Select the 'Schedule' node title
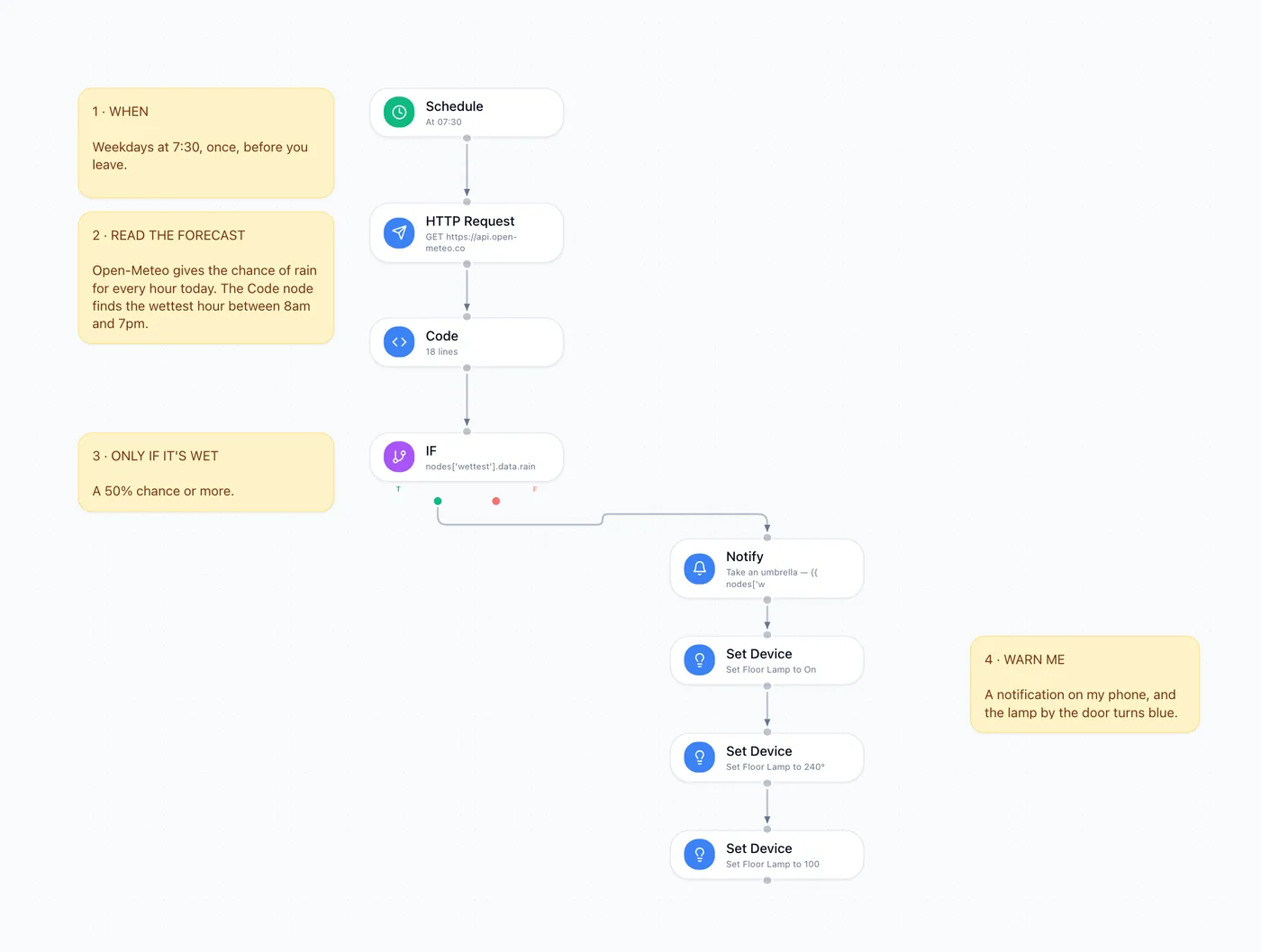The height and width of the screenshot is (952, 1261). pos(455,106)
